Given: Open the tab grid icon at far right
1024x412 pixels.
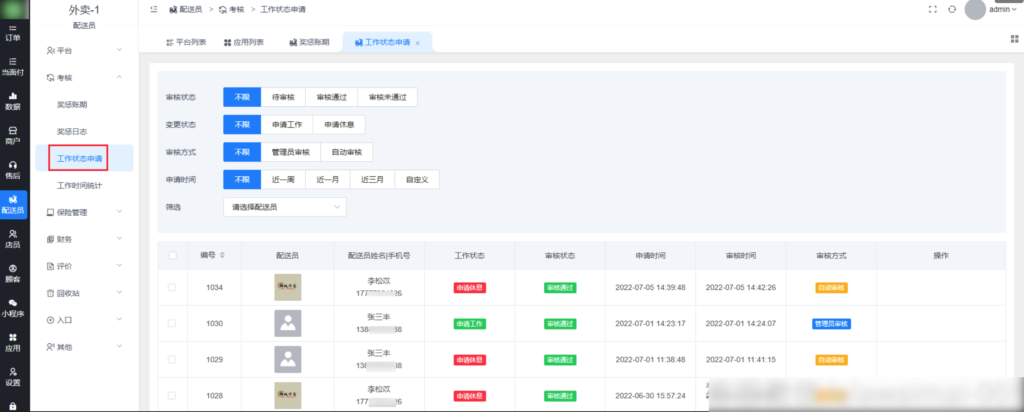Looking at the screenshot, I should pyautogui.click(x=1013, y=42).
